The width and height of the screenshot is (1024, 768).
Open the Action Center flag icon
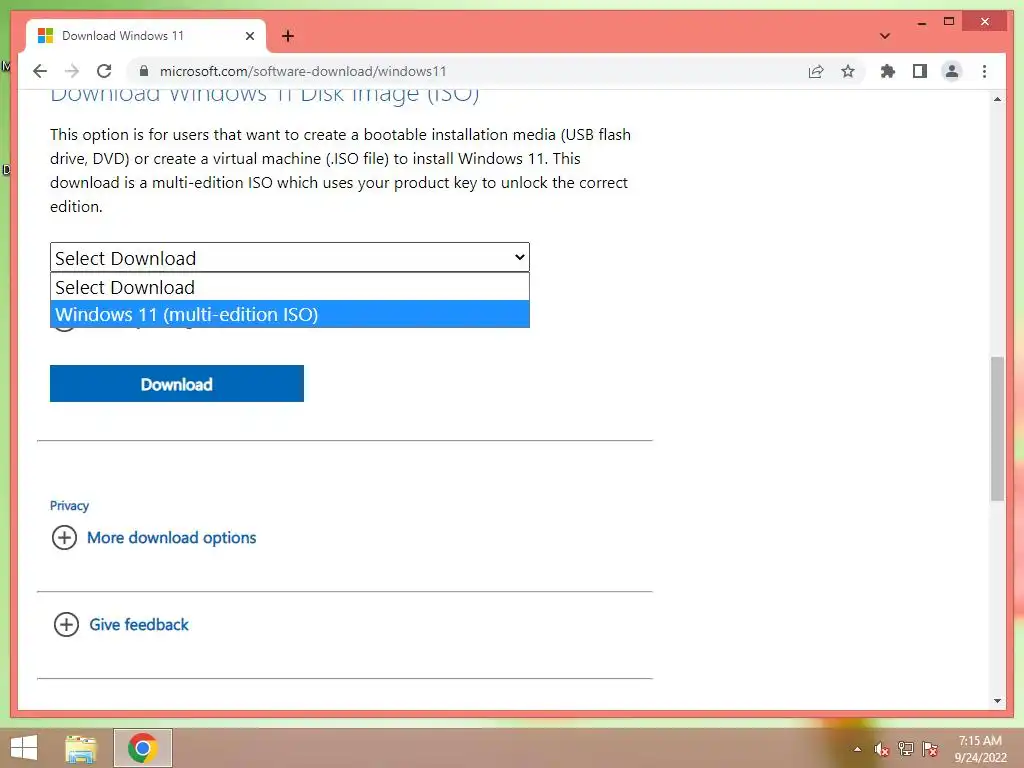pyautogui.click(x=930, y=749)
